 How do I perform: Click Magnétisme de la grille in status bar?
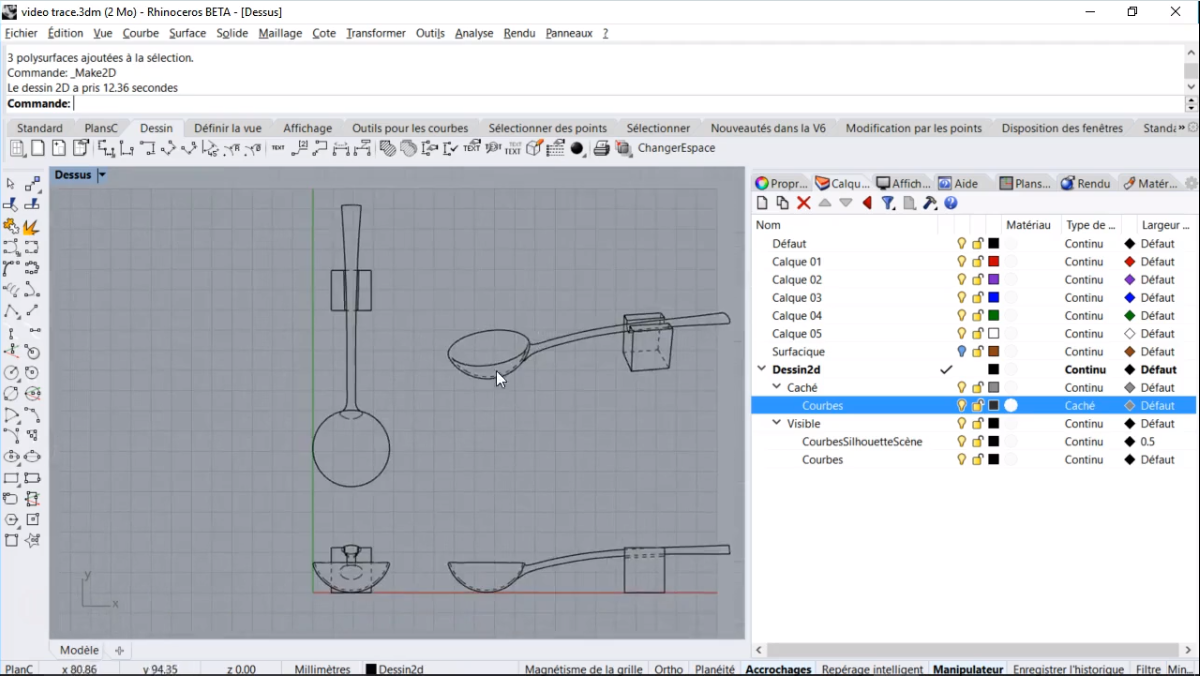(x=584, y=669)
